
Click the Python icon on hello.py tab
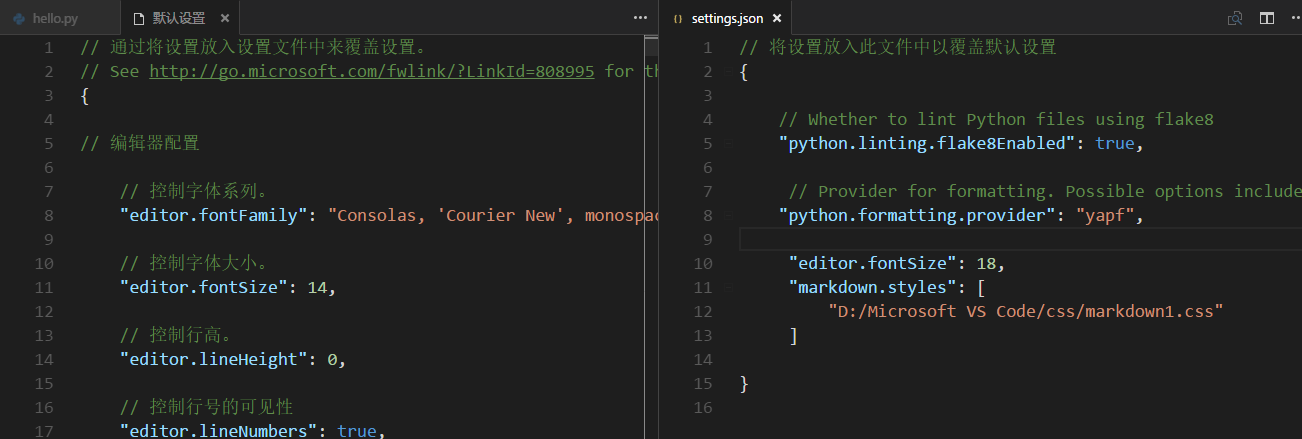coord(19,18)
